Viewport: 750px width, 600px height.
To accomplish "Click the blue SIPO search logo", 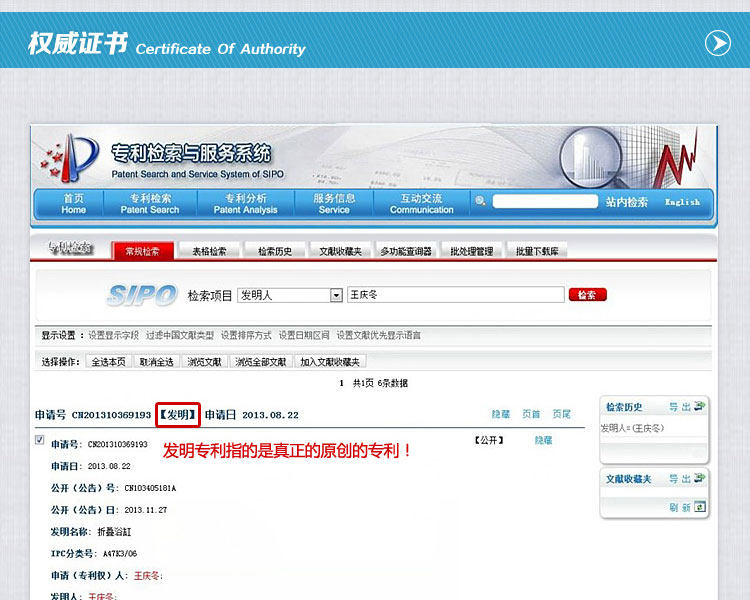I will (x=142, y=295).
